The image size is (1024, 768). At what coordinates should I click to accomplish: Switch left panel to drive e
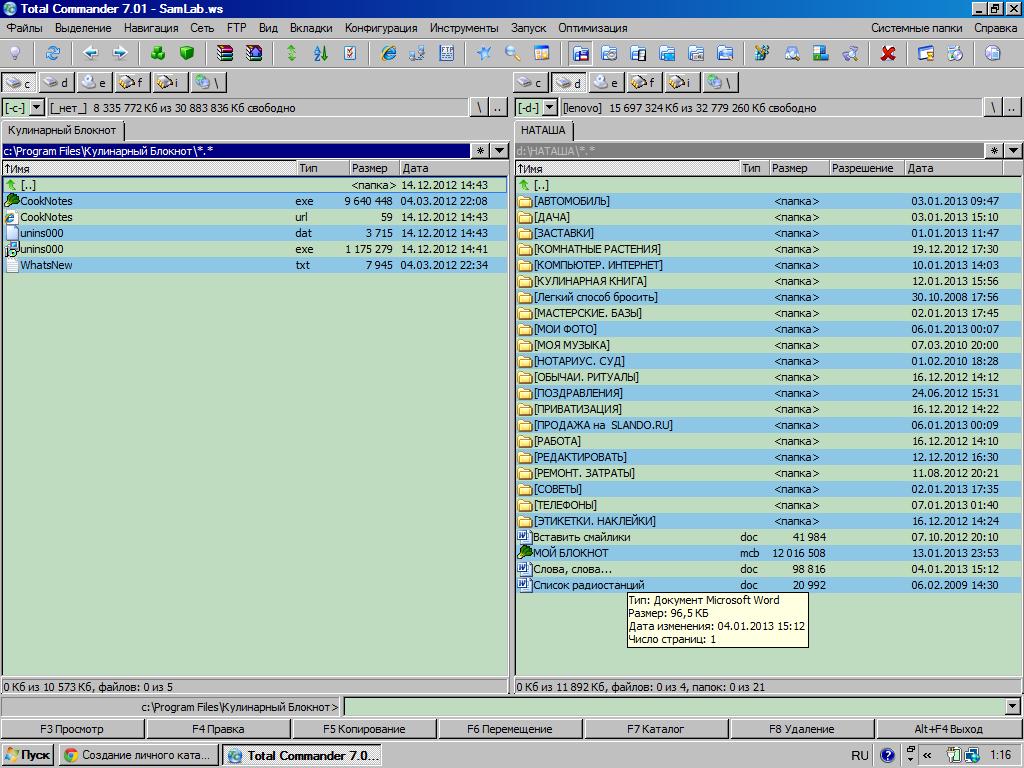point(94,83)
